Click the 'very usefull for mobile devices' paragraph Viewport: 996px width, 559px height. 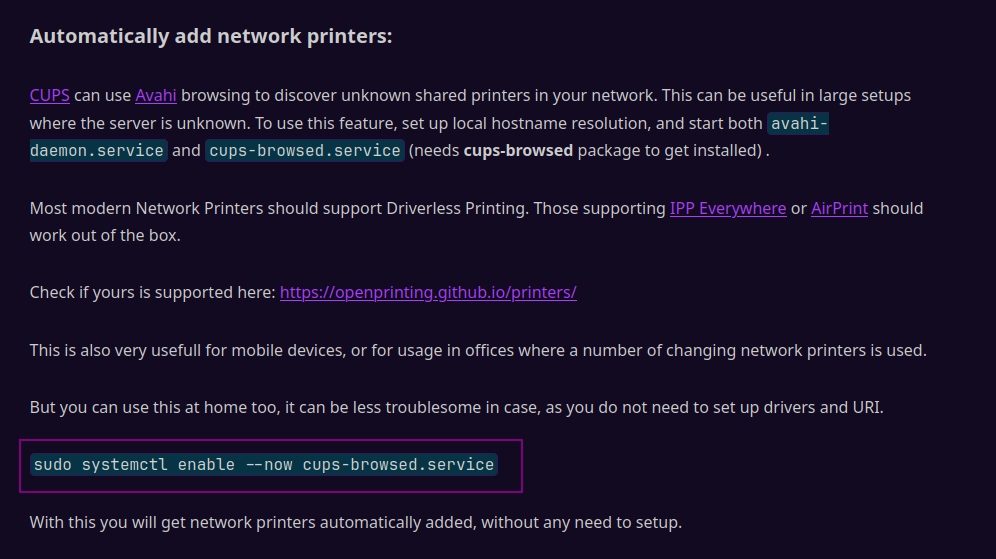pyautogui.click(x=478, y=351)
